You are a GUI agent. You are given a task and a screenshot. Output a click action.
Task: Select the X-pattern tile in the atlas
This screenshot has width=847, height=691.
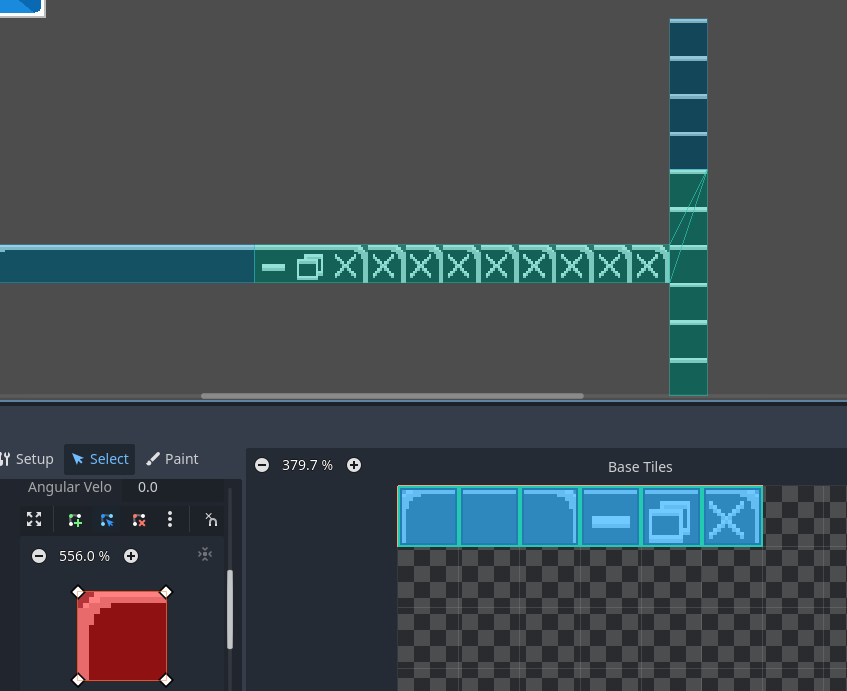[x=732, y=517]
